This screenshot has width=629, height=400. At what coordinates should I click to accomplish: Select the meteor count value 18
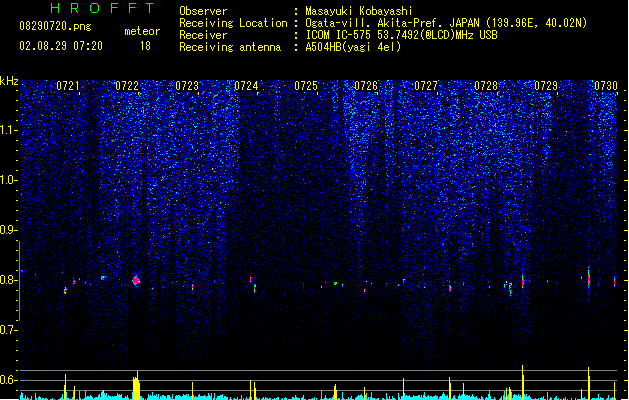coord(145,46)
